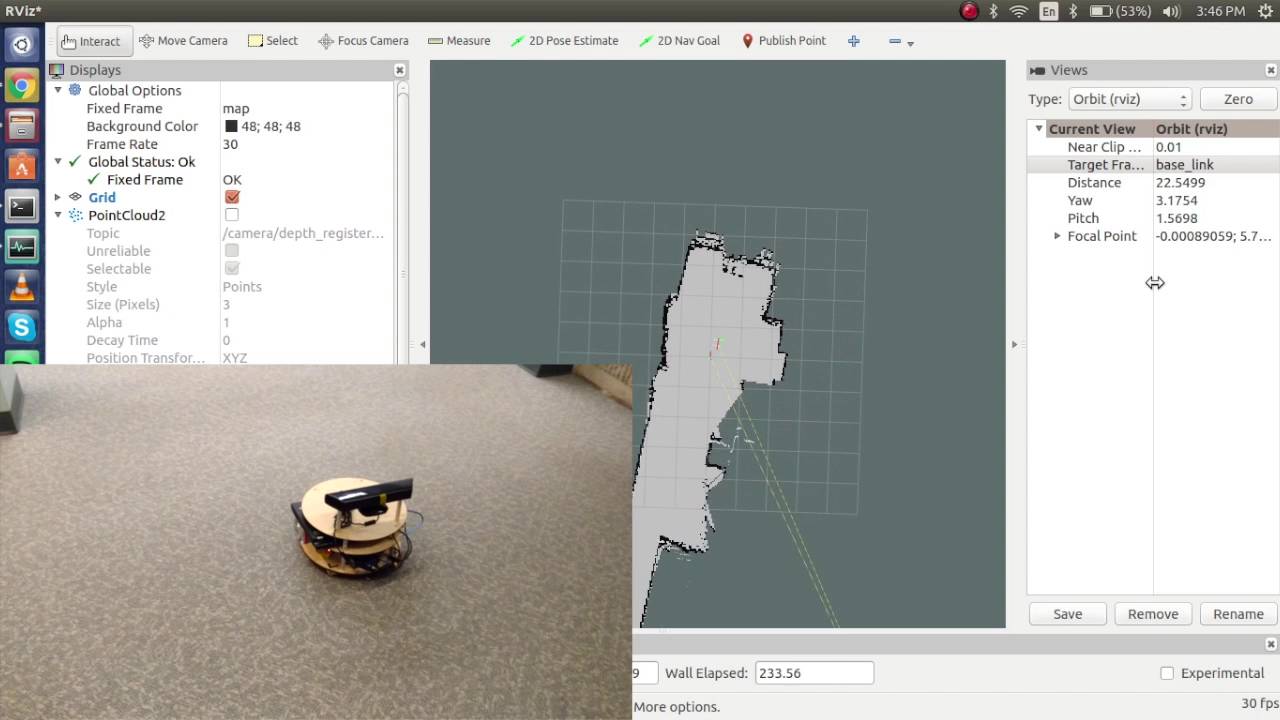Expand the Focal Point property

pos(1057,236)
